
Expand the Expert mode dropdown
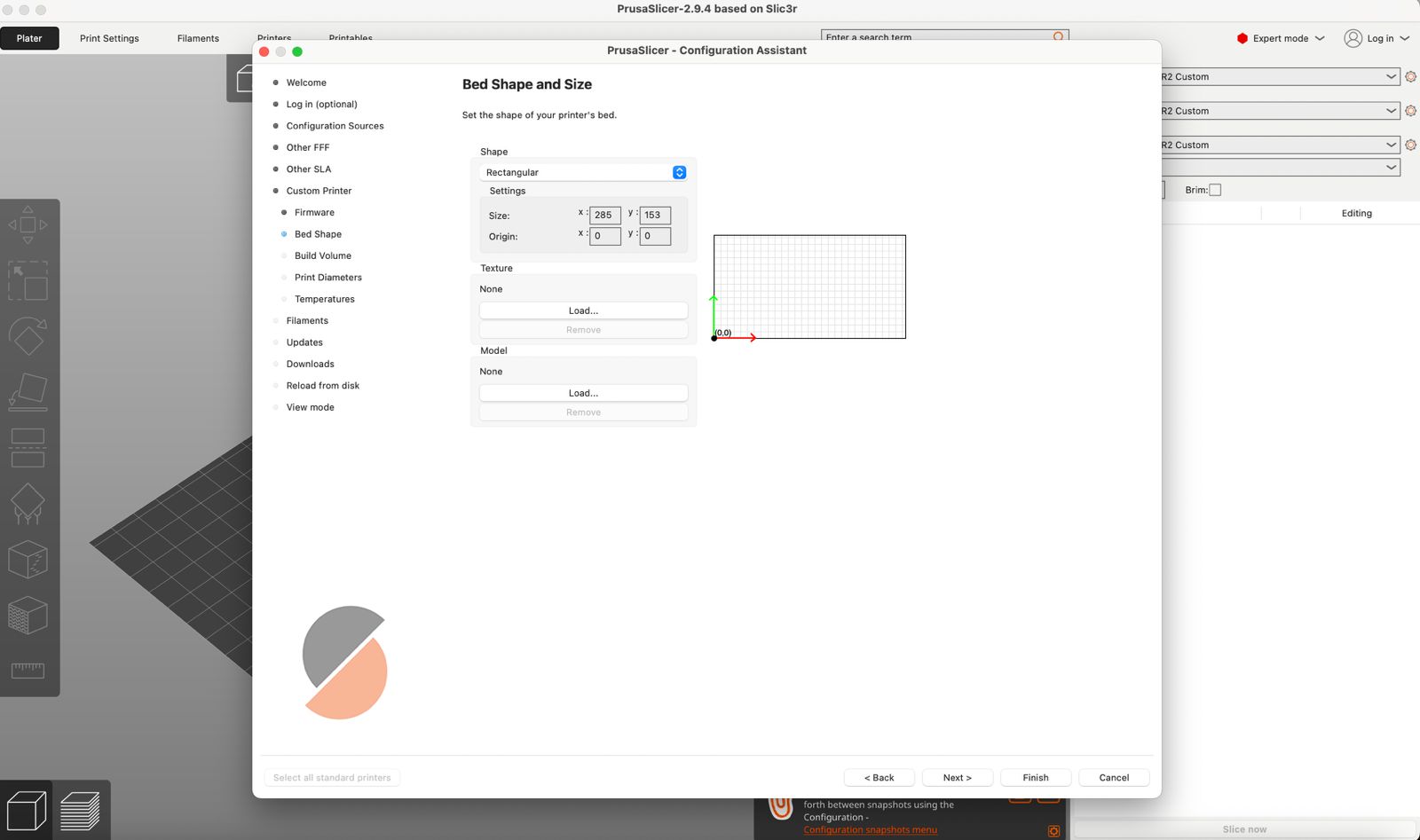1281,38
